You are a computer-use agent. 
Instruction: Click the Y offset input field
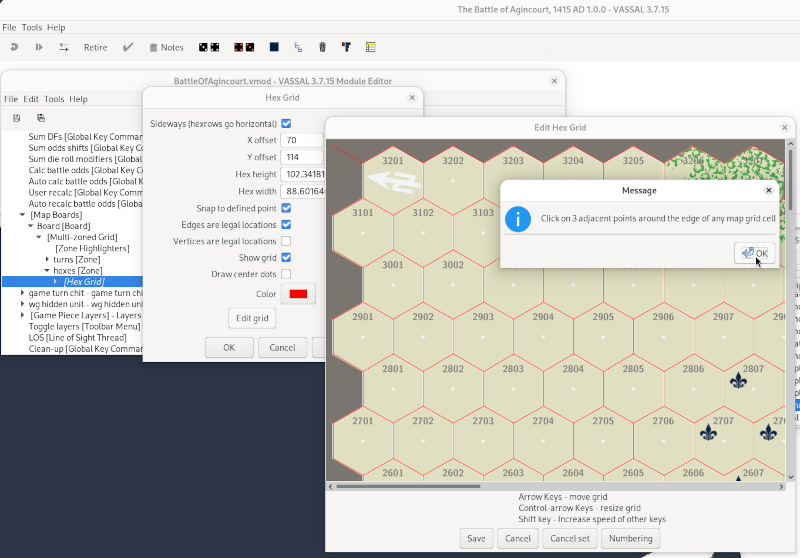click(302, 157)
